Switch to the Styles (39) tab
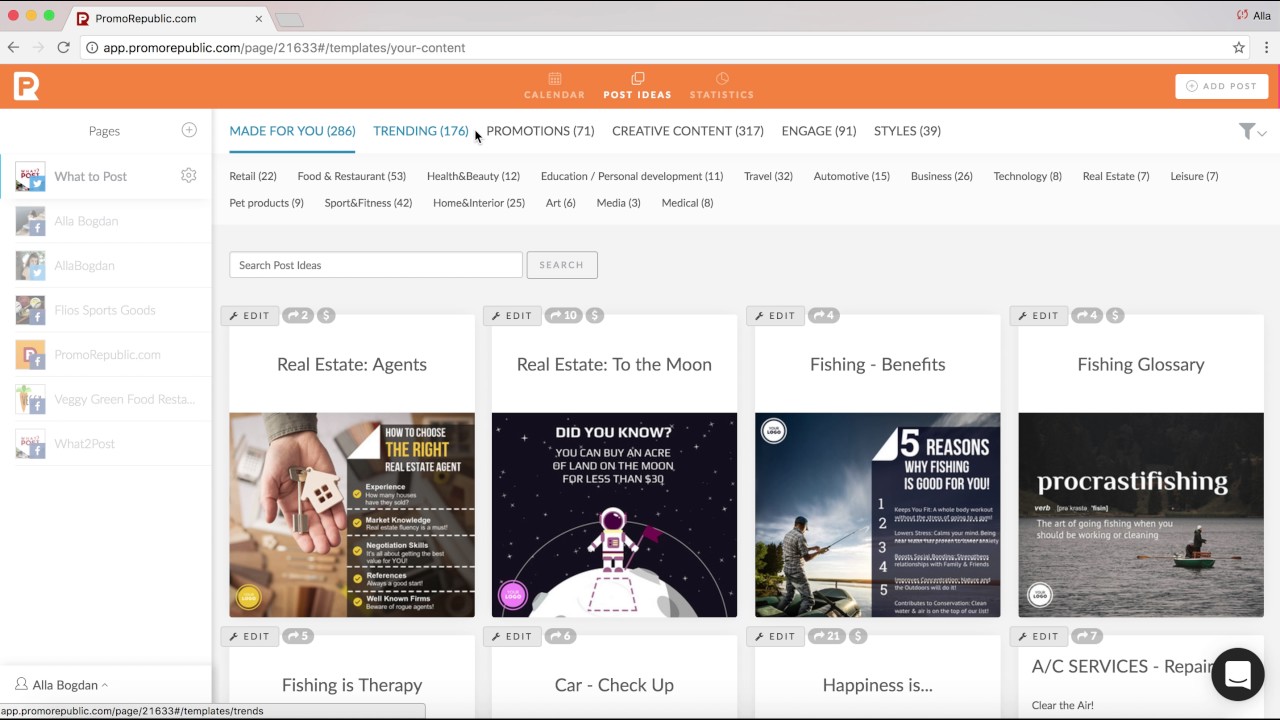The height and width of the screenshot is (720, 1280). 907,131
